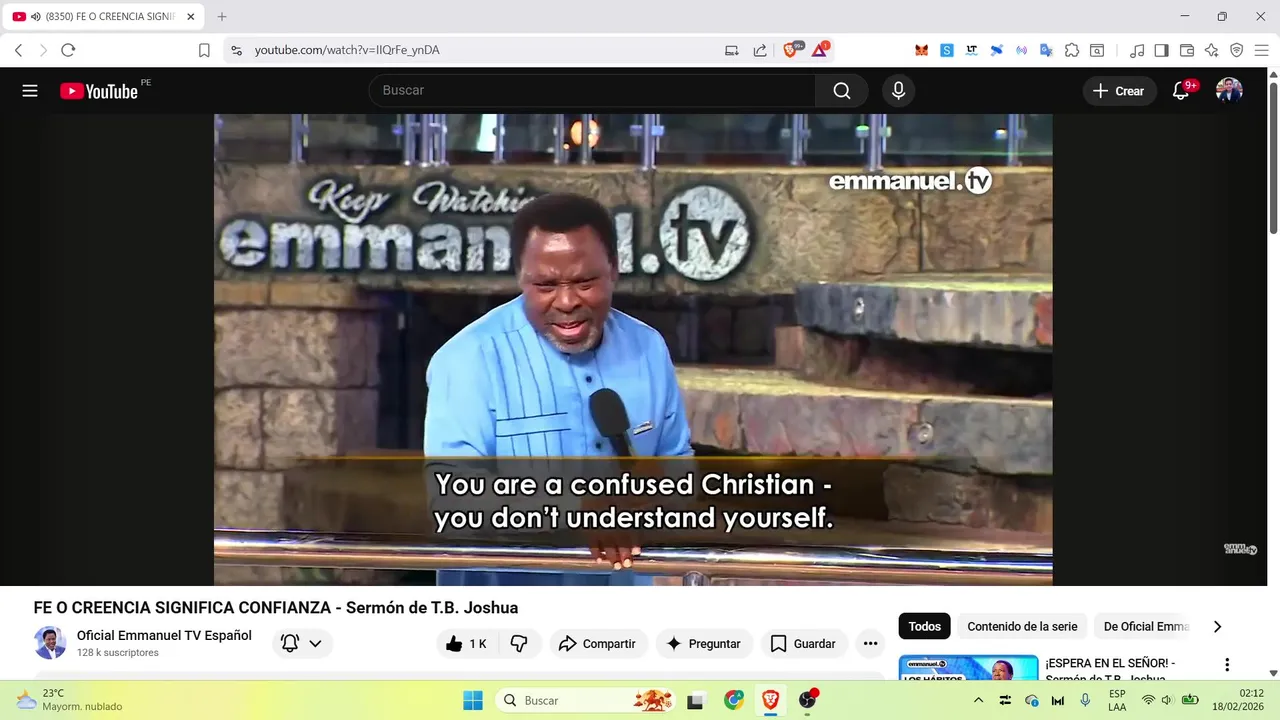Click the Crear button
1280x720 pixels.
coord(1119,91)
